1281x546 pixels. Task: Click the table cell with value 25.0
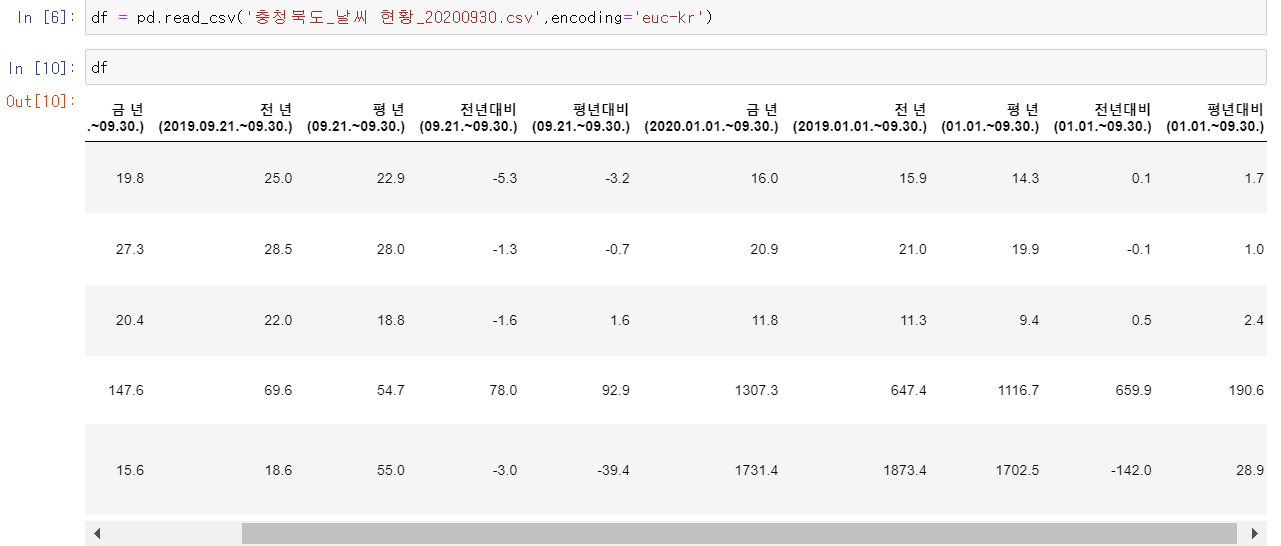pos(278,178)
